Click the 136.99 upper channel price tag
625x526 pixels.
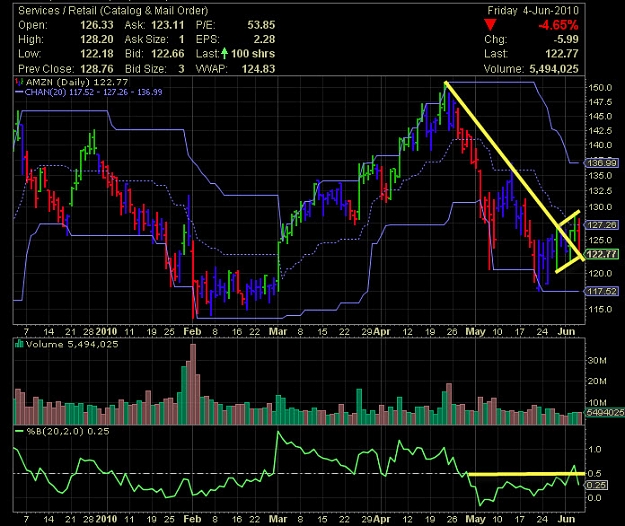[602, 163]
